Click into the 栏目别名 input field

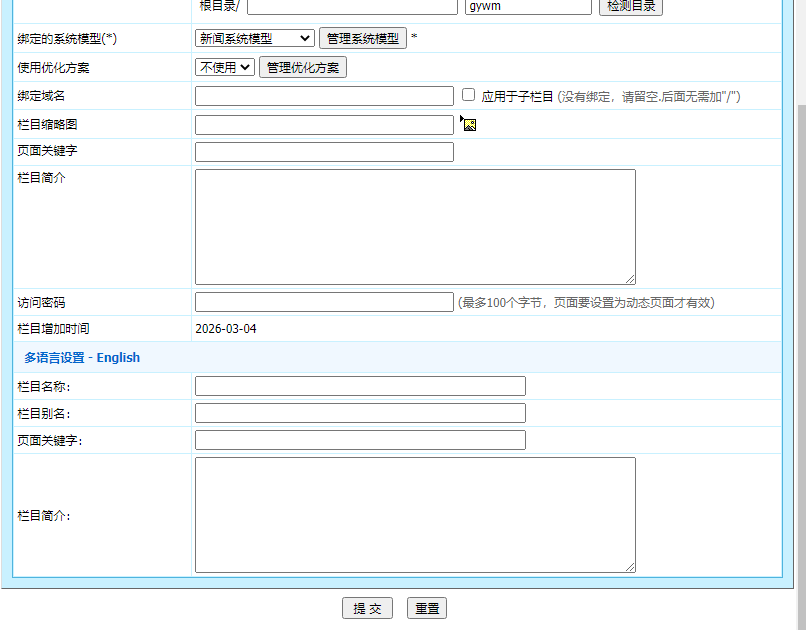[x=360, y=412]
